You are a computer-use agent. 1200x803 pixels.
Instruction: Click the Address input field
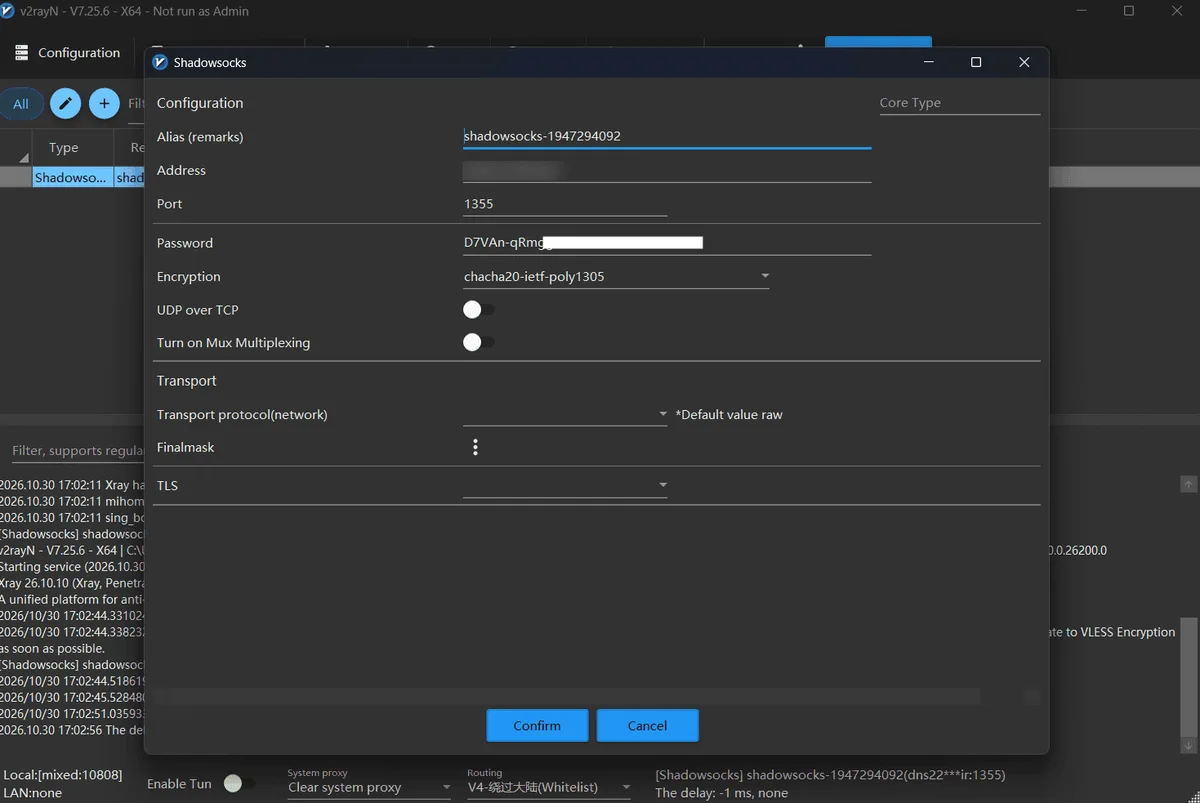point(667,171)
